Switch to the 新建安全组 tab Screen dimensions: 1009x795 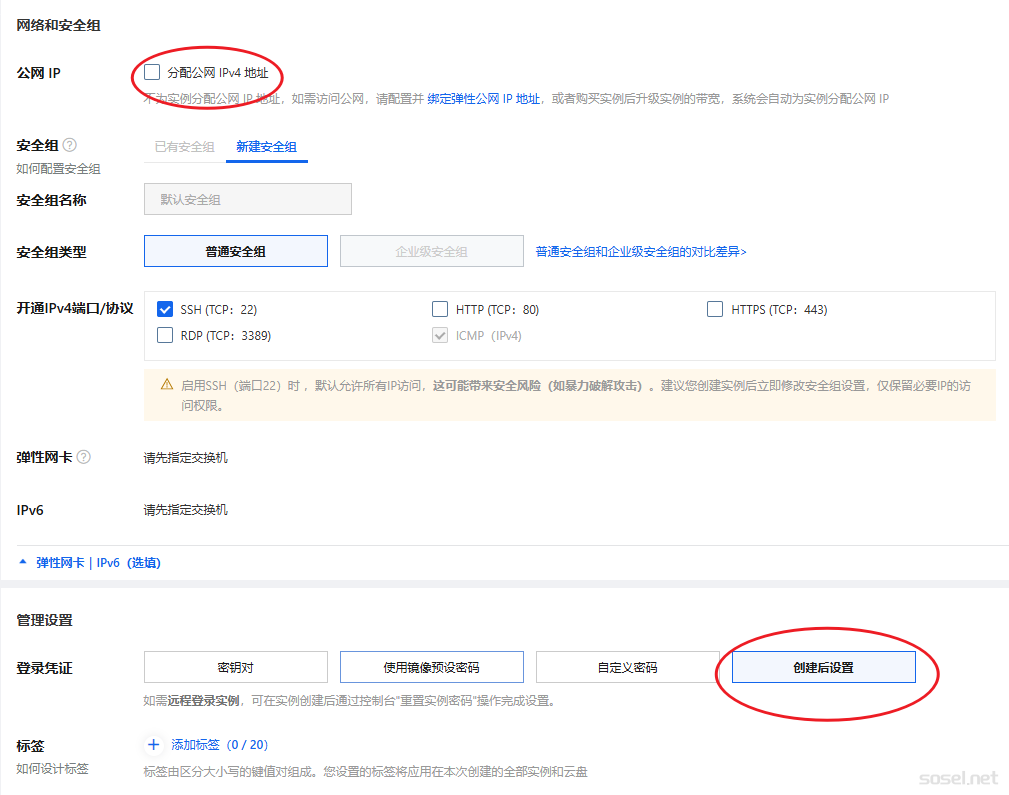point(266,147)
